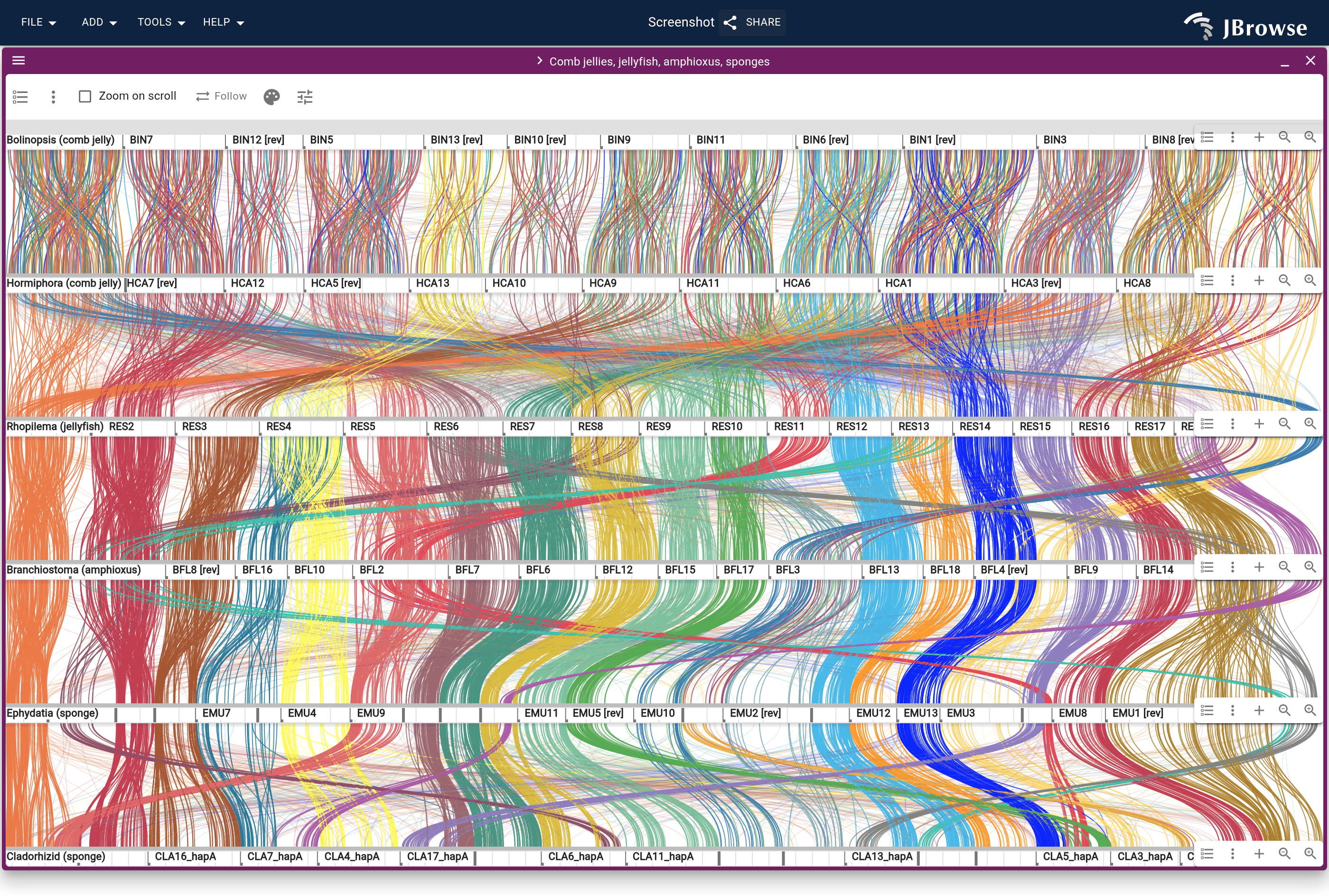Viewport: 1329px width, 896px height.
Task: Click the JBrowse logo
Action: click(x=1245, y=27)
